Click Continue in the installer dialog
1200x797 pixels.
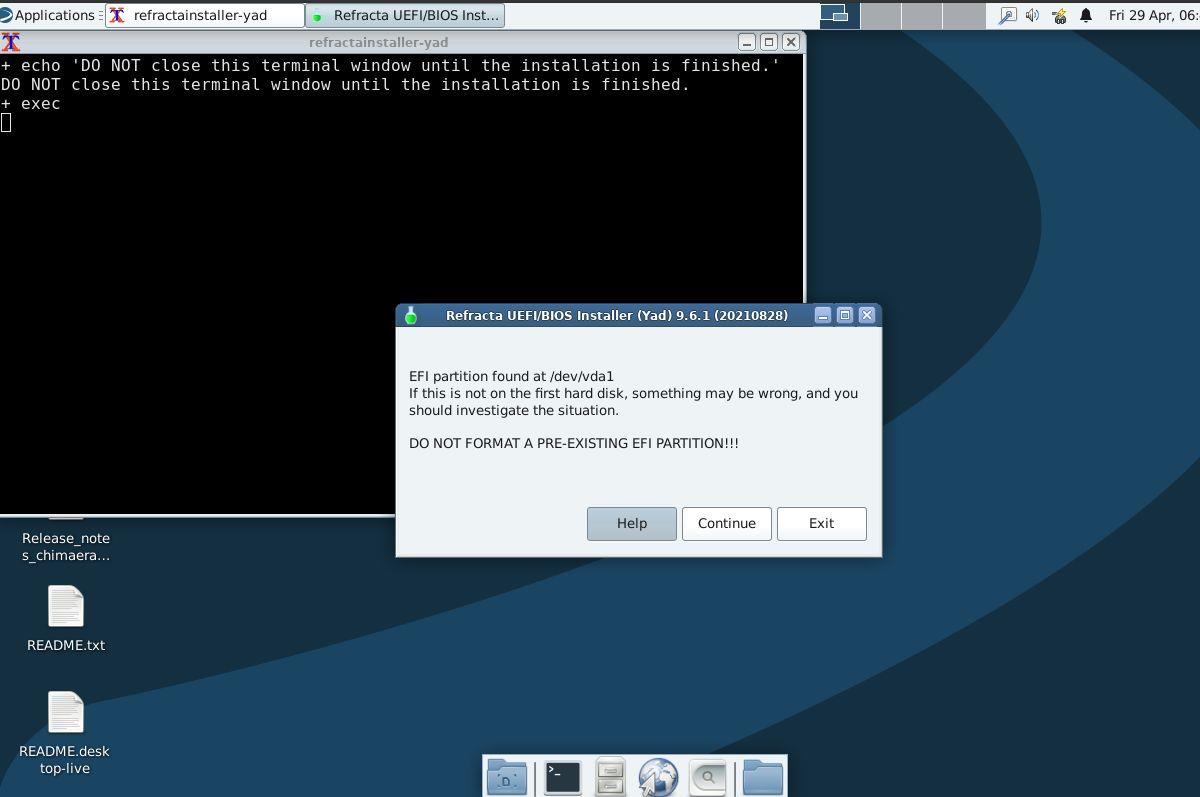pyautogui.click(x=726, y=523)
